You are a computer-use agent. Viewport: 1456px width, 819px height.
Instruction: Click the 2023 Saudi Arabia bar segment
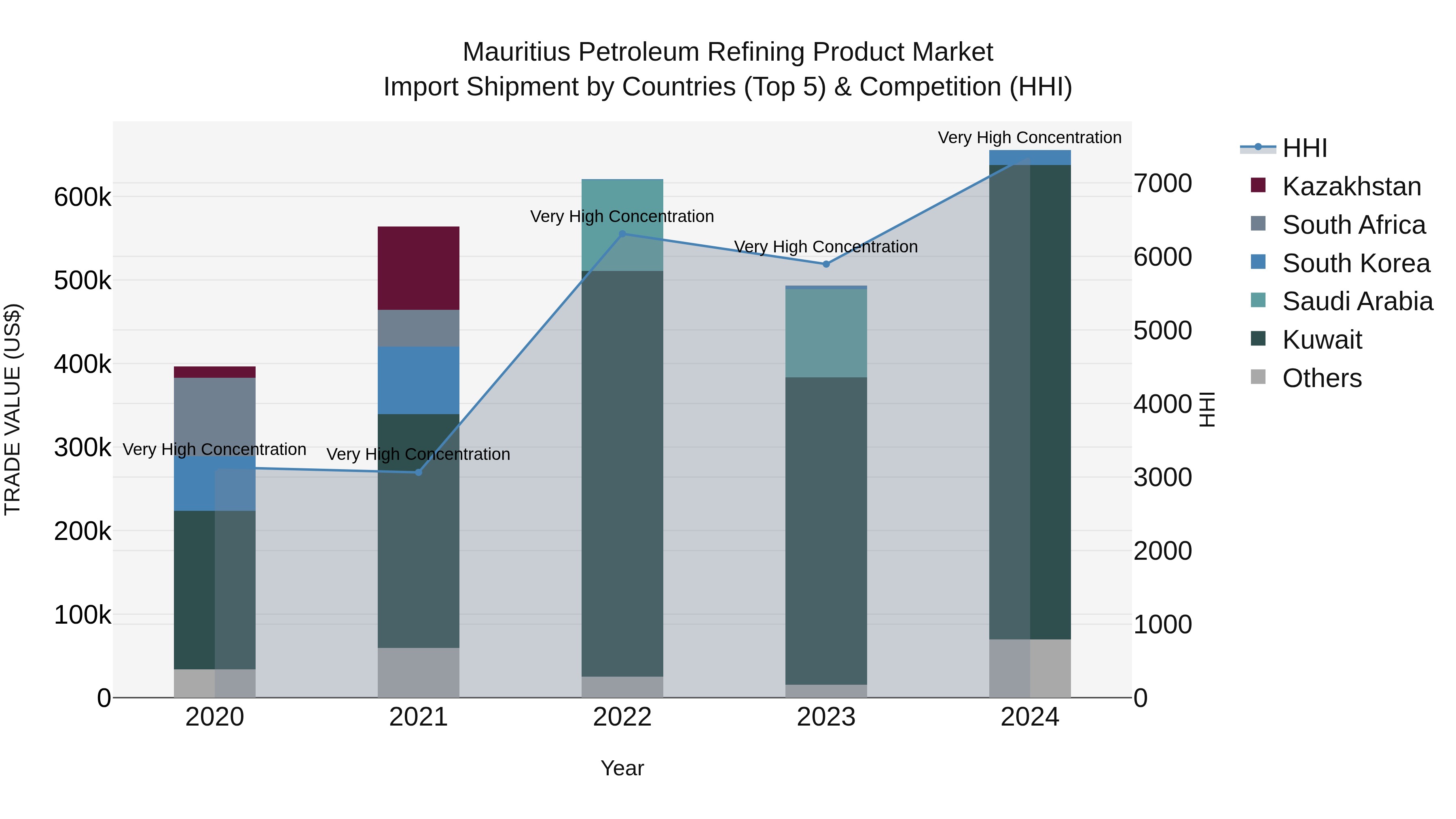click(826, 334)
